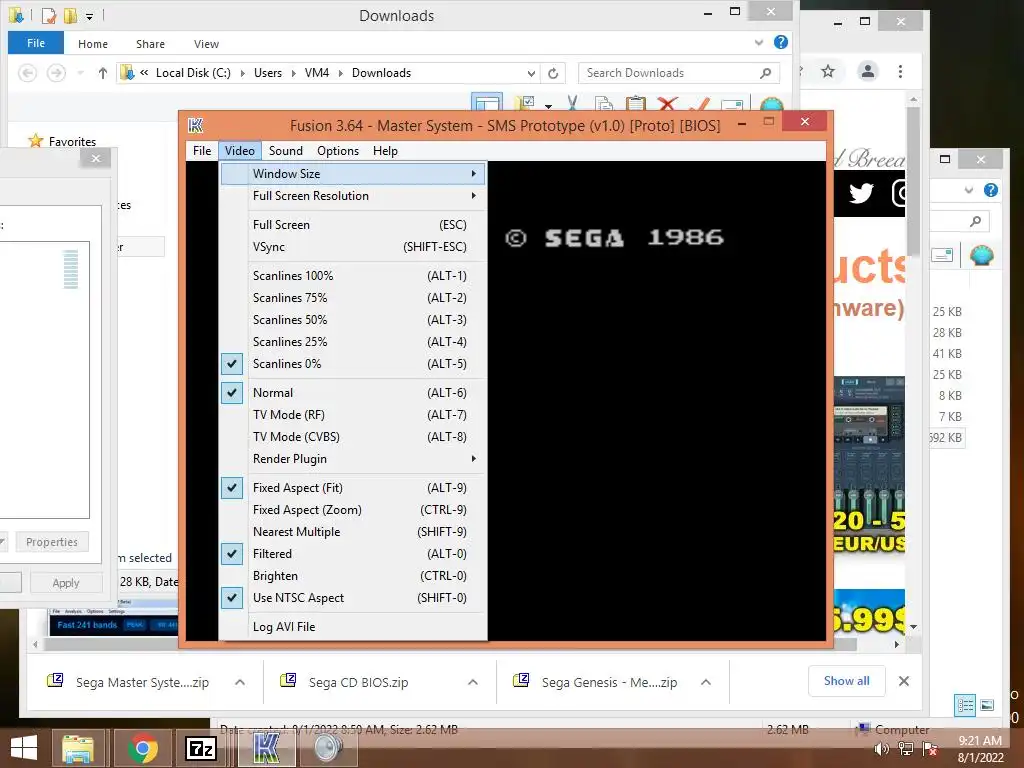This screenshot has height=768, width=1024.
Task: Toggle Use NTSC Aspect
Action: click(353, 598)
